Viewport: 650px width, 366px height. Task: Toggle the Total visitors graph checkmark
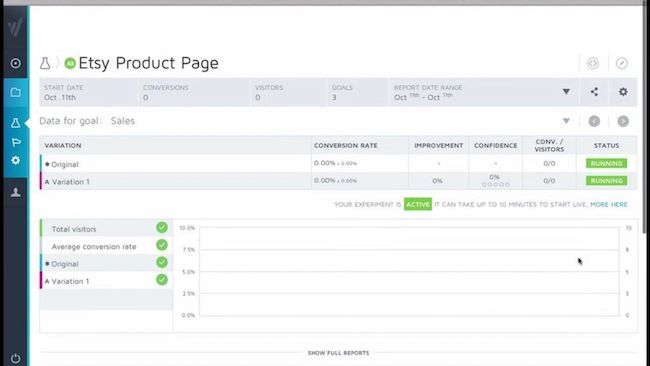tap(162, 228)
